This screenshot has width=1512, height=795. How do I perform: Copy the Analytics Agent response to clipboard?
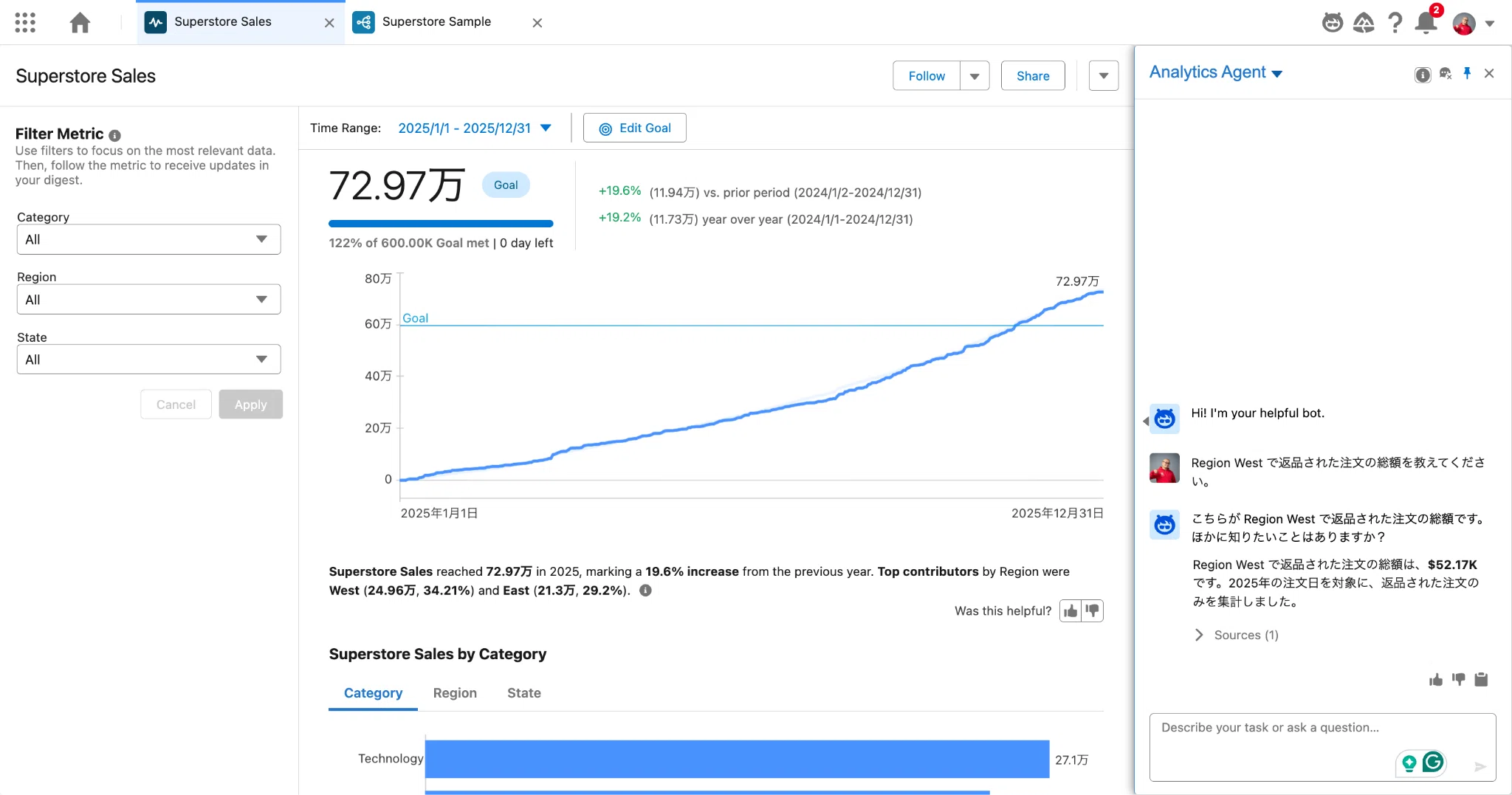[x=1481, y=679]
